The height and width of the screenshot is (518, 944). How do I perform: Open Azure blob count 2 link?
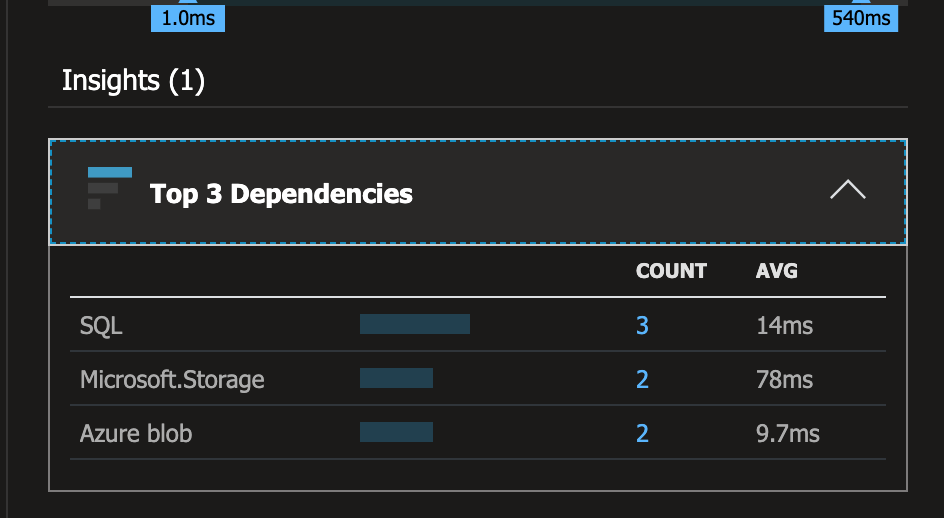click(642, 434)
